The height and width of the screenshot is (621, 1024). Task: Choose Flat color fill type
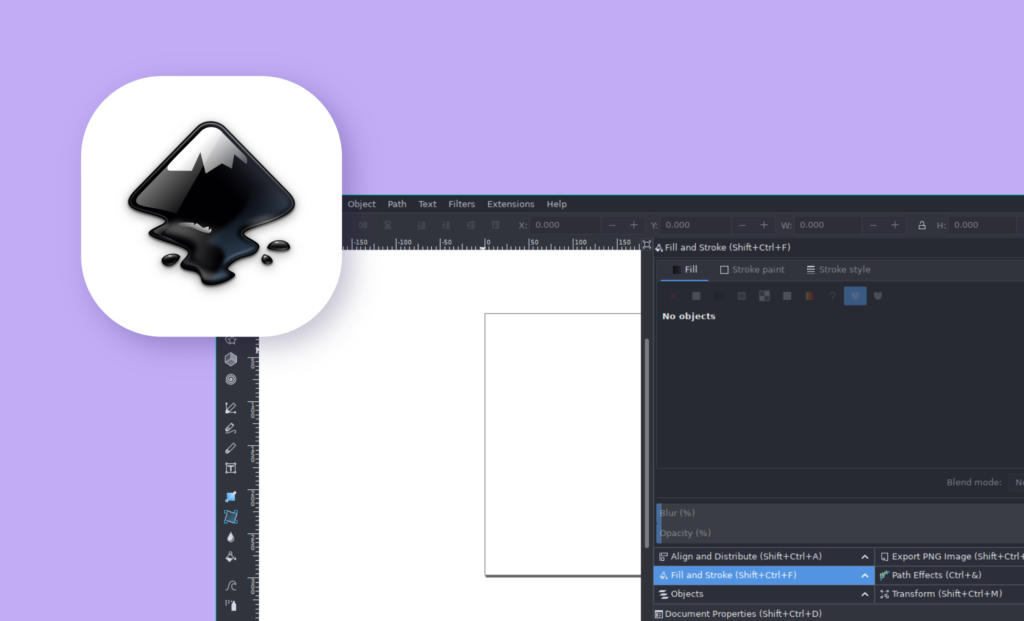696,296
